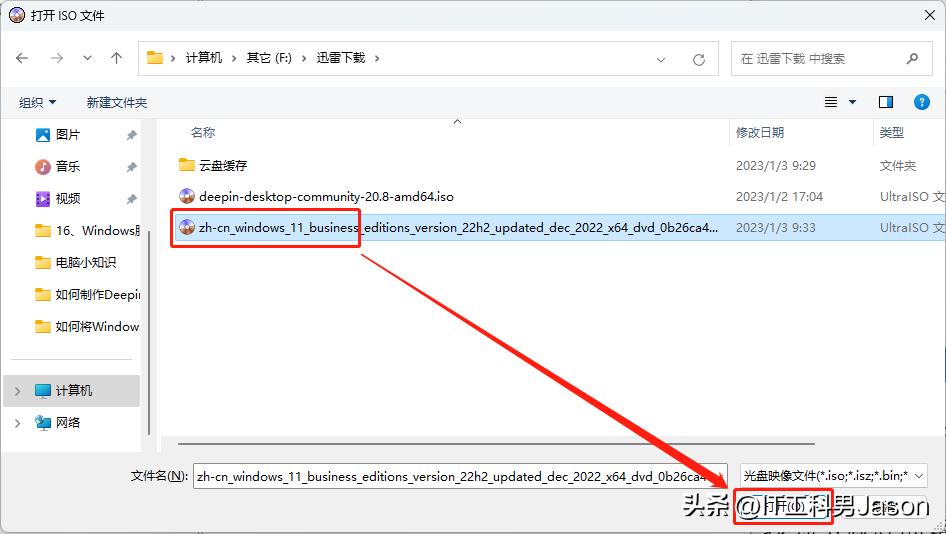
Task: Sort by the 类型 column header
Action: point(892,132)
